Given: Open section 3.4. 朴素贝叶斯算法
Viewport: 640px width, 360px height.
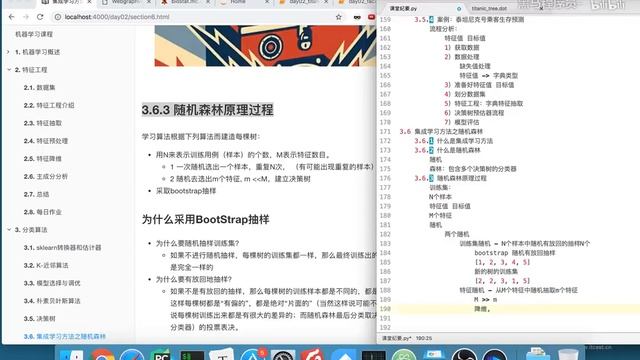Looking at the screenshot, I should pos(52,301).
